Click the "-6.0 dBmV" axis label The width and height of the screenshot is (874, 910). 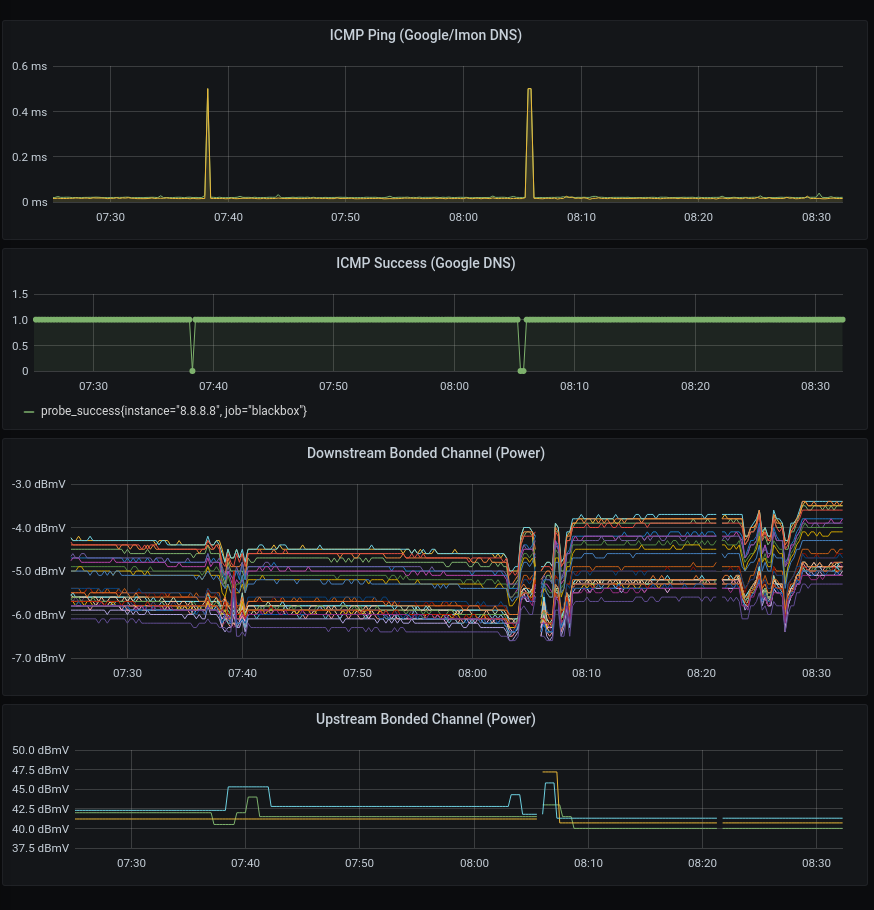pos(39,615)
